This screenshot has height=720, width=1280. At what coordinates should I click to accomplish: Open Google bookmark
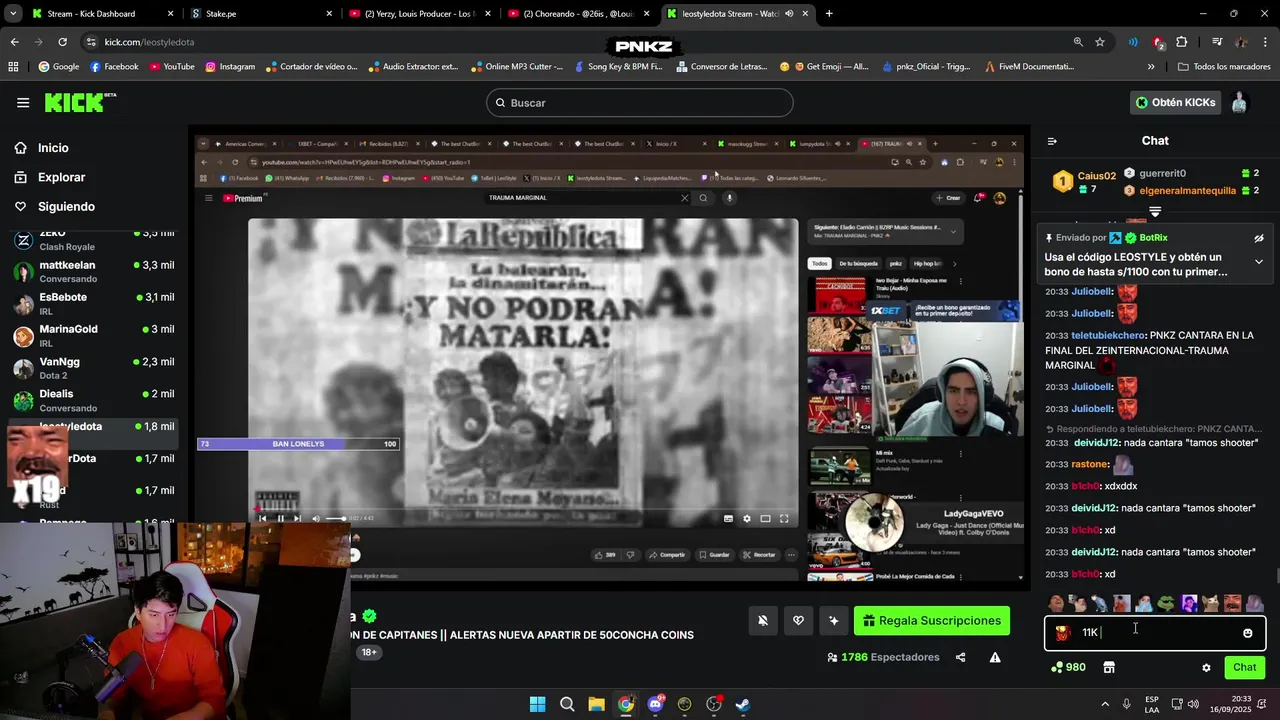[58, 67]
